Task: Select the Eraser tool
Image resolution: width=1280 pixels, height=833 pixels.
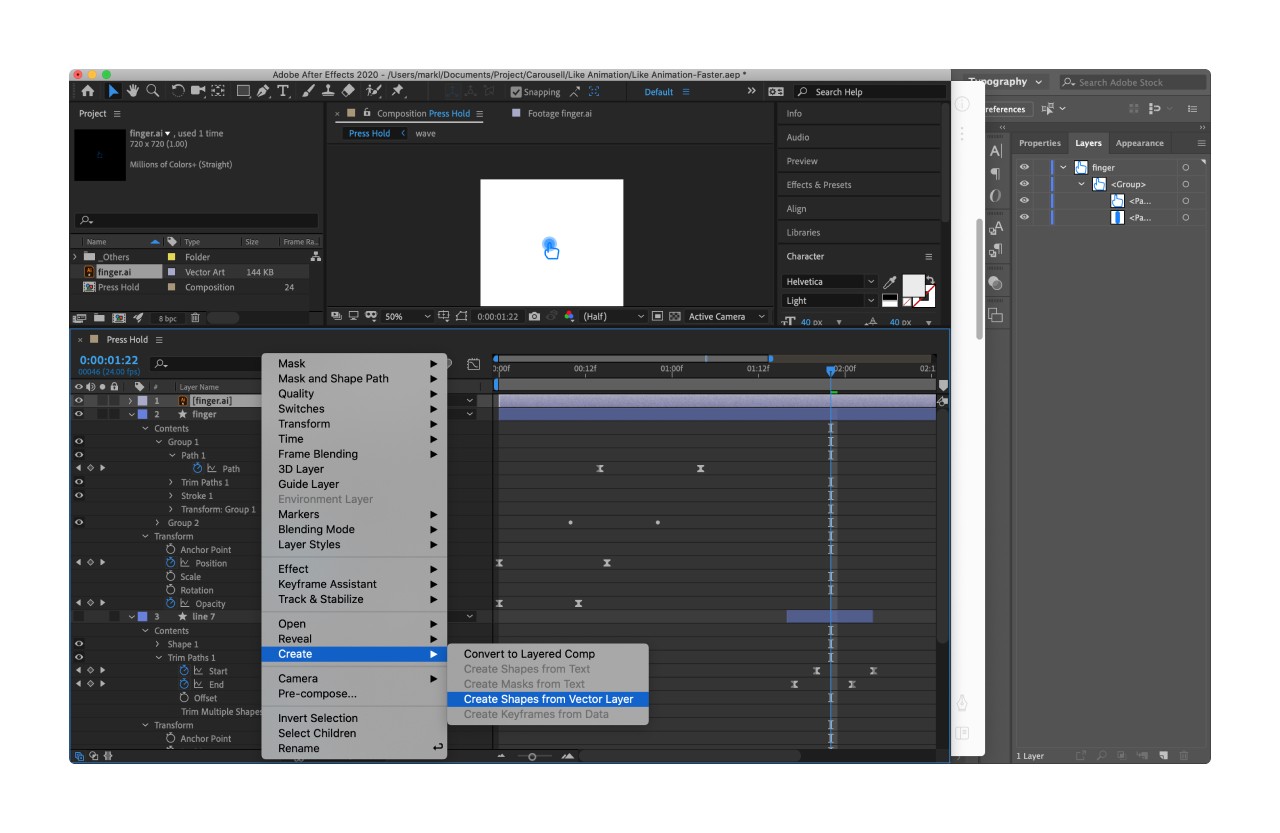Action: pyautogui.click(x=348, y=91)
